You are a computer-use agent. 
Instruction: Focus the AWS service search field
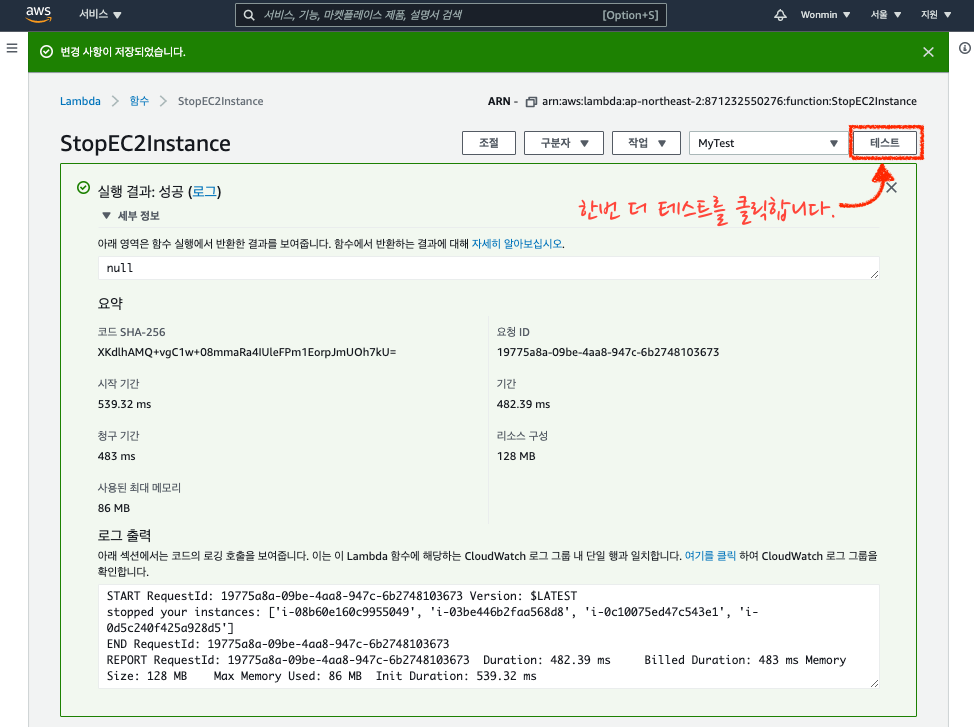450,15
